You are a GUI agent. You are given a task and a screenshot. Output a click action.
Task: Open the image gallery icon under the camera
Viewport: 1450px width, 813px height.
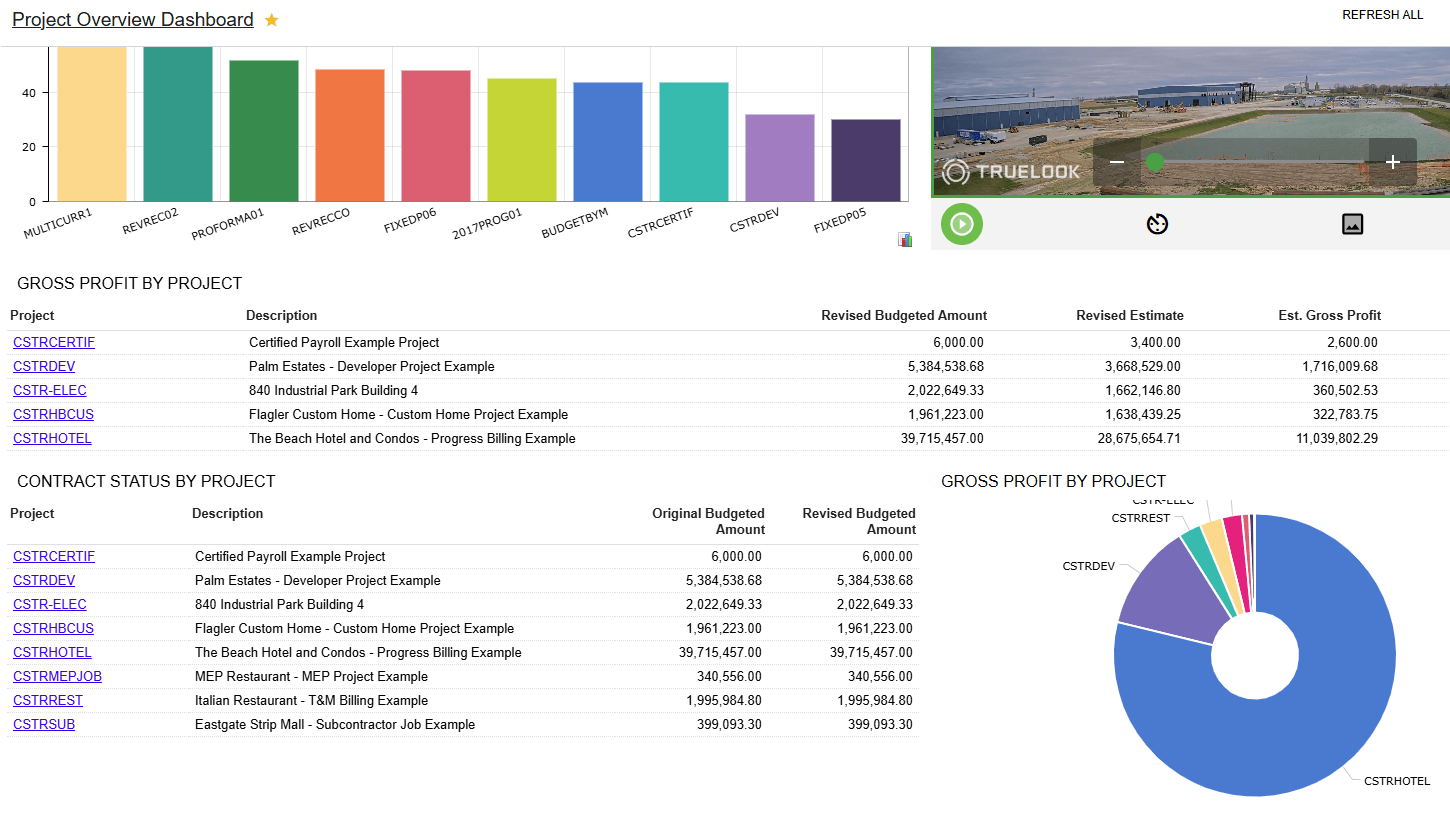click(1352, 224)
